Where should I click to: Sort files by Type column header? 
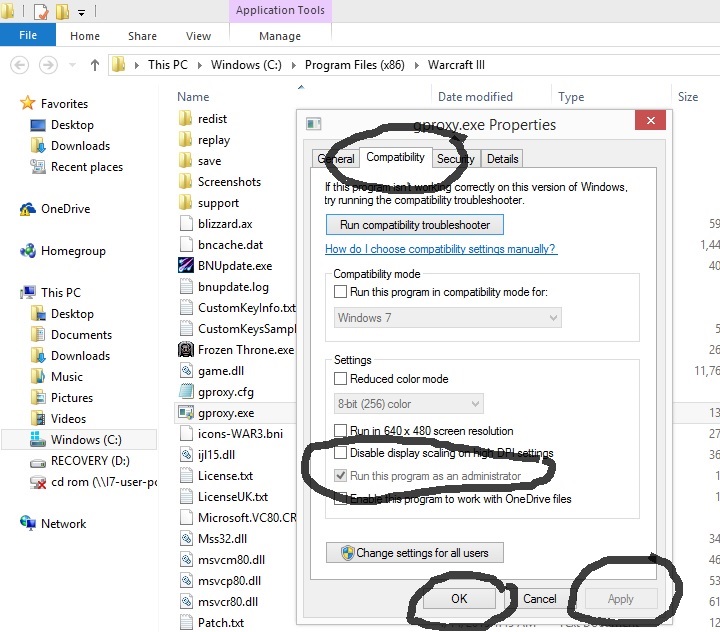point(571,97)
